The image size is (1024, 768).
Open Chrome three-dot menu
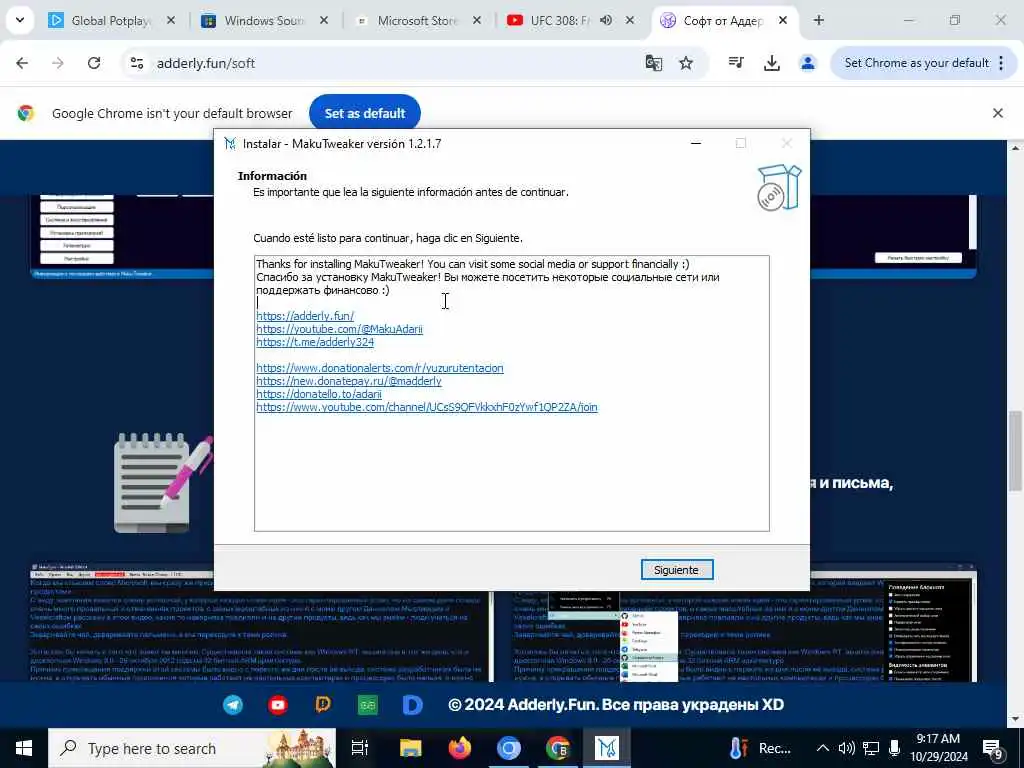(x=1001, y=63)
